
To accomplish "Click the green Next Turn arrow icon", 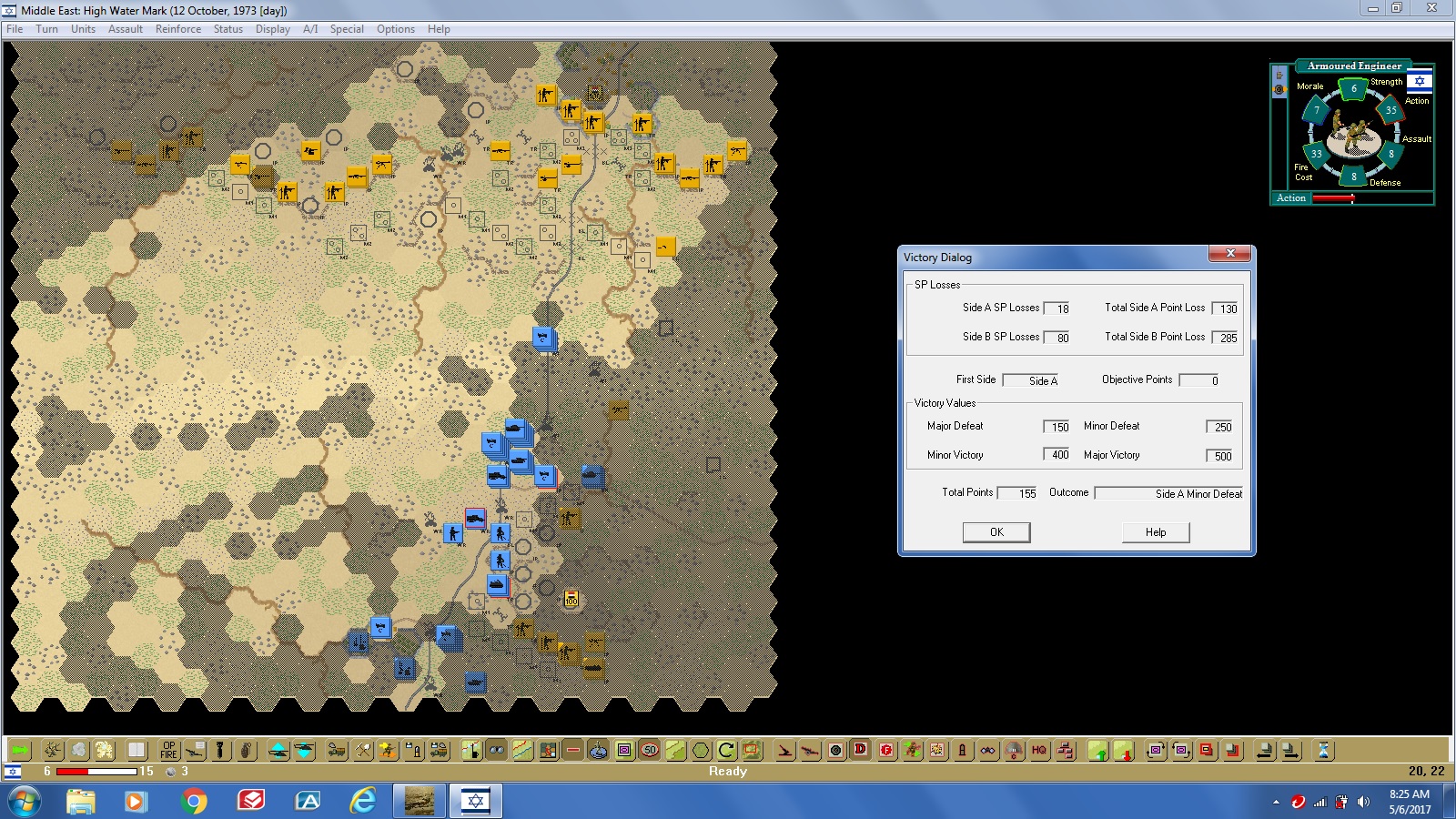I will (x=19, y=750).
